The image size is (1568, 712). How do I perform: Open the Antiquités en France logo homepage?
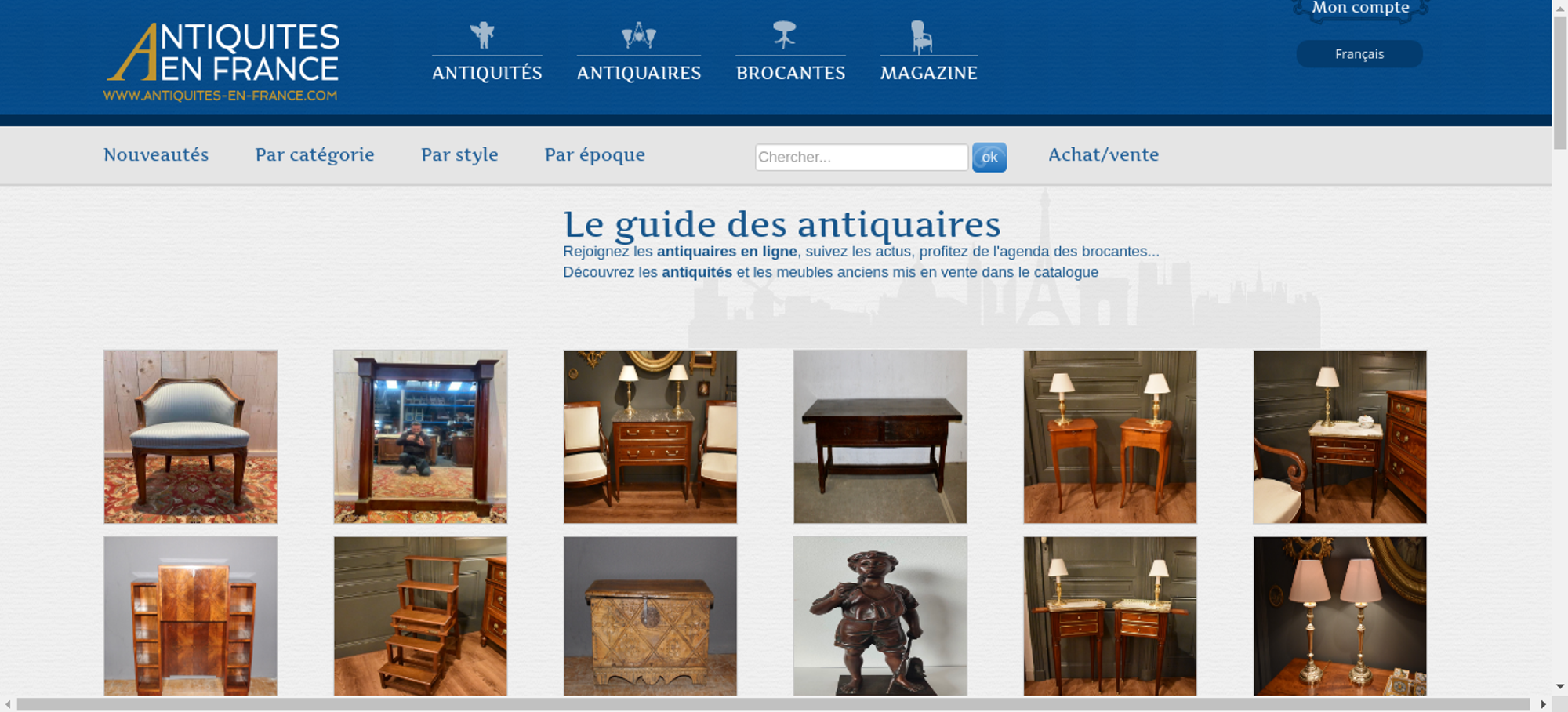pos(222,62)
